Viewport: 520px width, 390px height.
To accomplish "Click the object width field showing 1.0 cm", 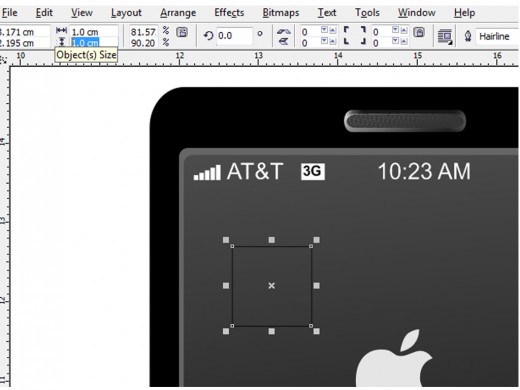I will click(x=94, y=32).
